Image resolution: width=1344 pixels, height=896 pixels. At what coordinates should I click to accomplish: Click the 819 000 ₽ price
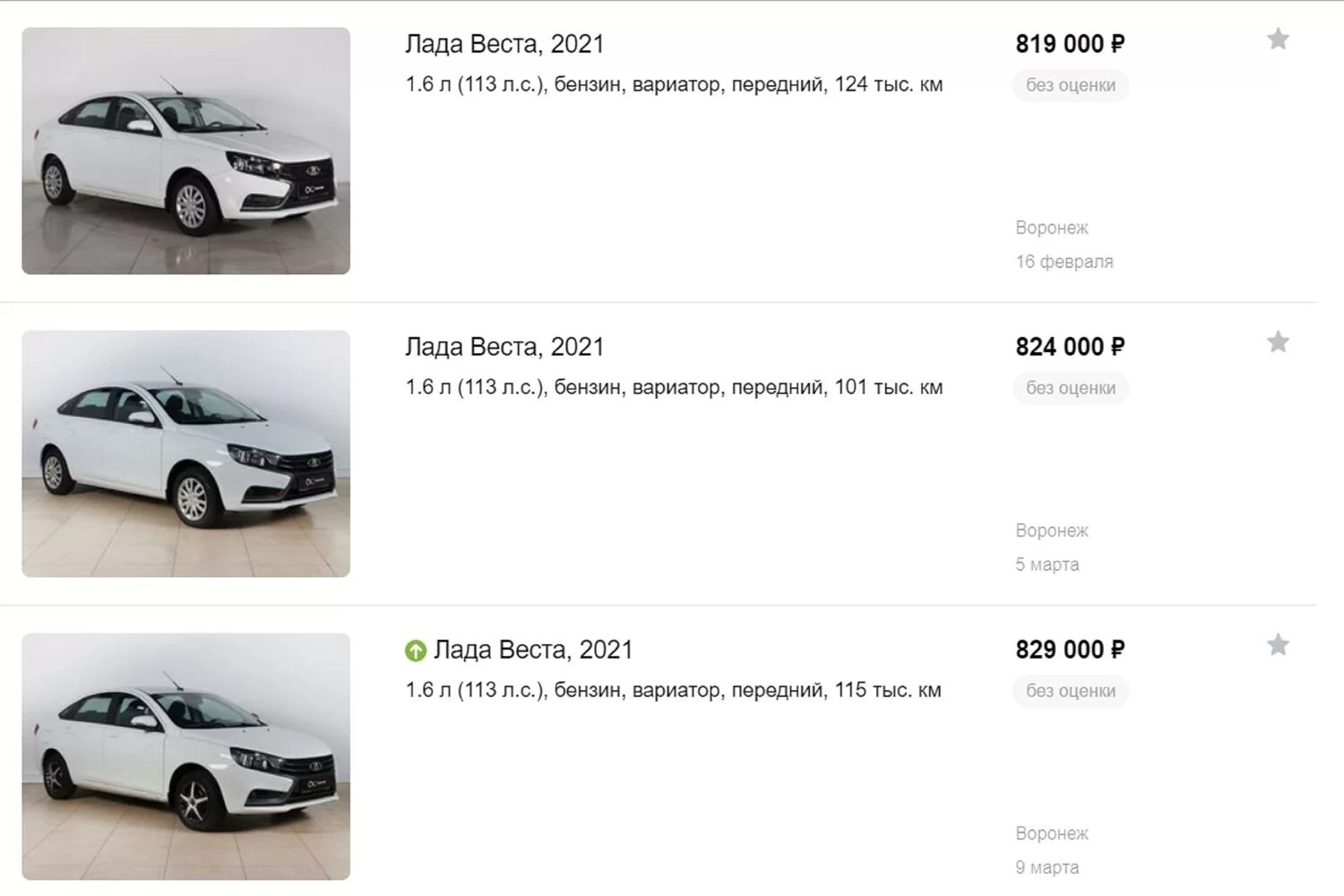click(1070, 44)
